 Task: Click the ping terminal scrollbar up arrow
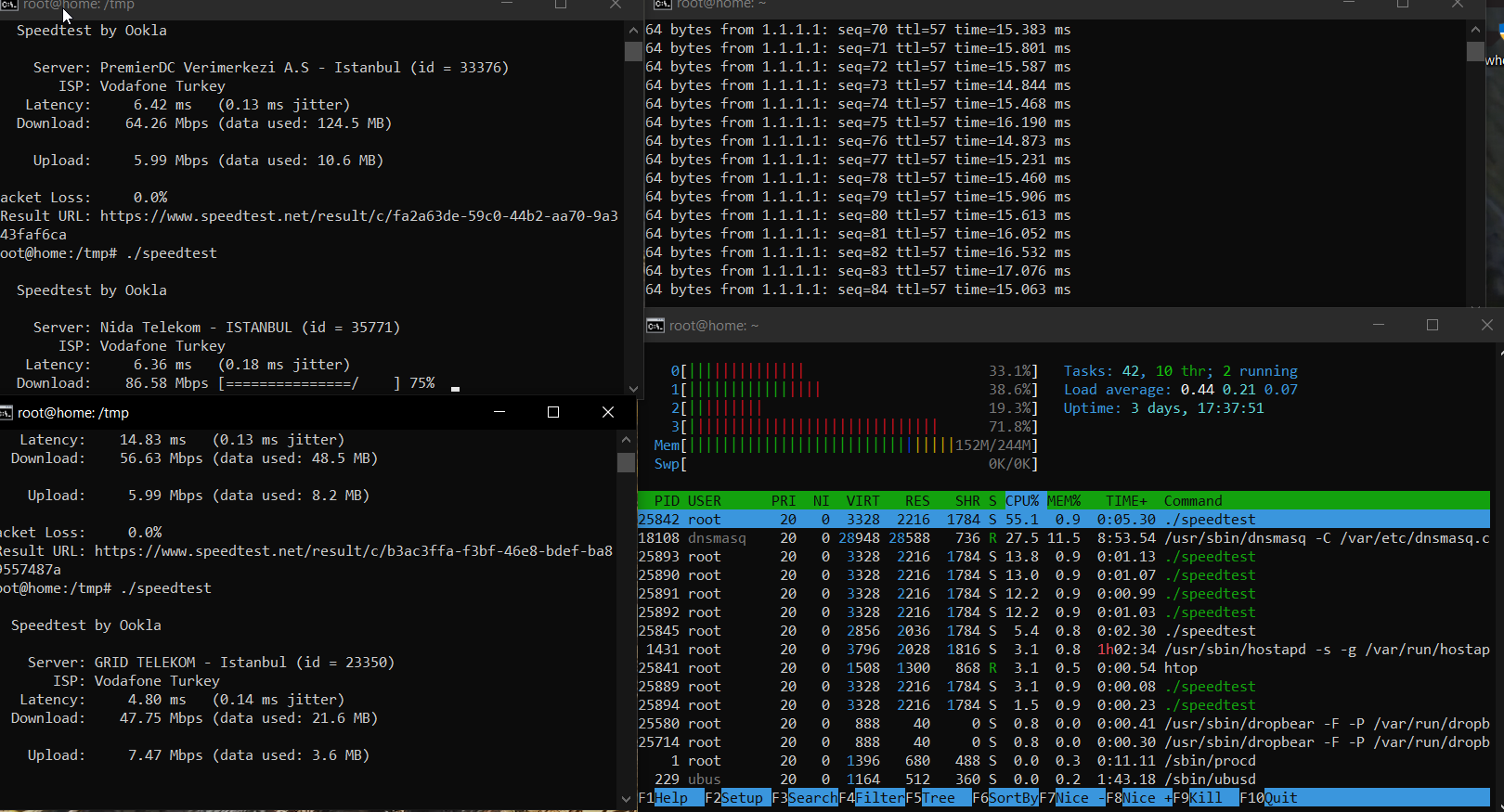pos(1475,30)
